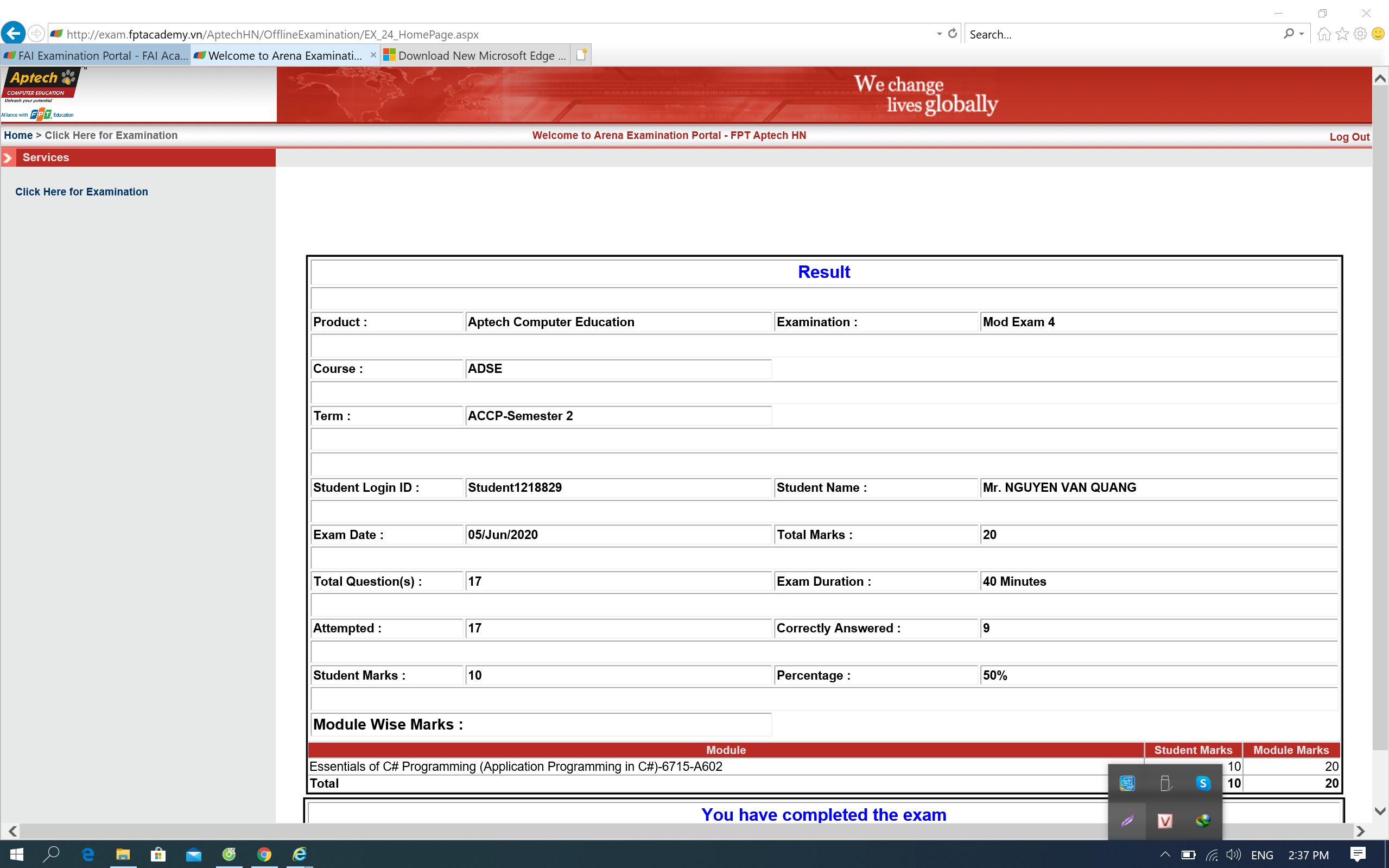1389x868 pixels.
Task: Open Windows taskbar search
Action: [51, 854]
